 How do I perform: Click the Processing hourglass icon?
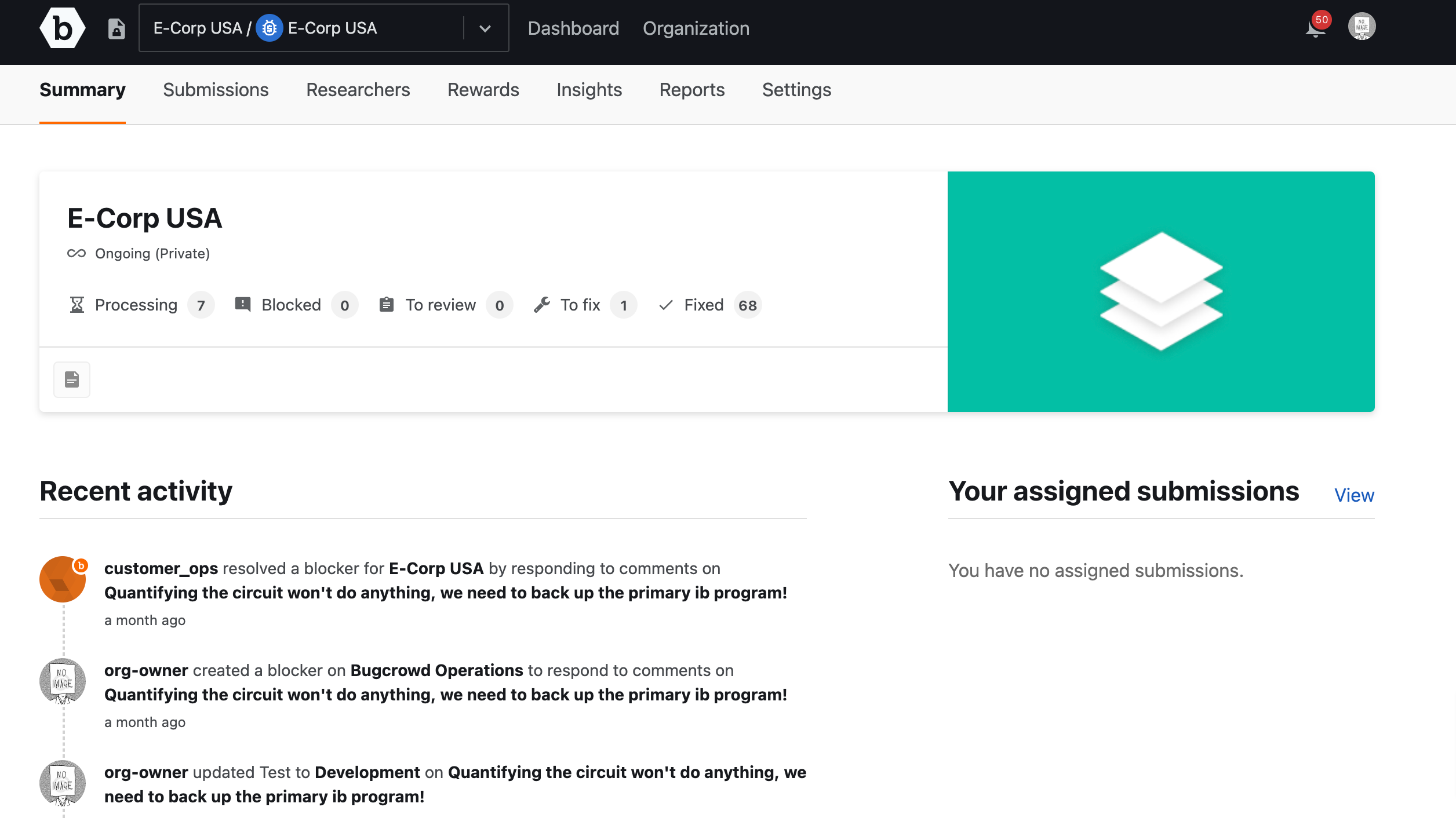77,305
